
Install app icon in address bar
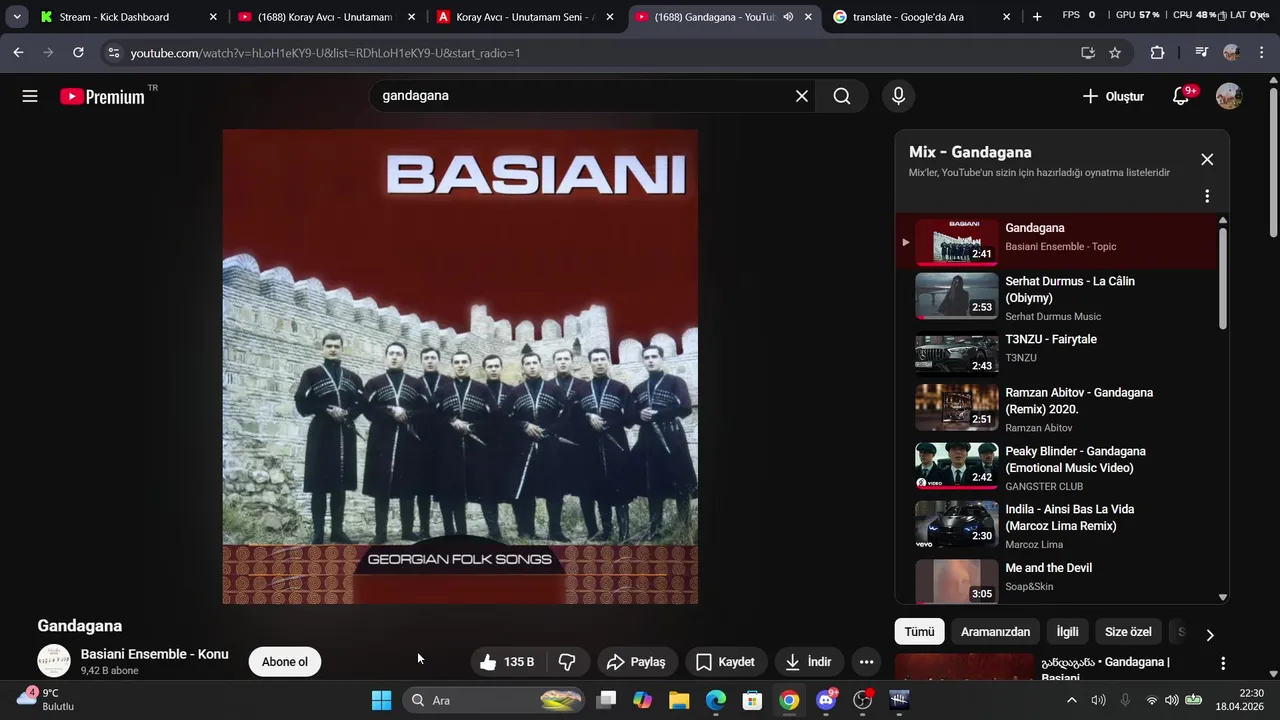point(1088,53)
